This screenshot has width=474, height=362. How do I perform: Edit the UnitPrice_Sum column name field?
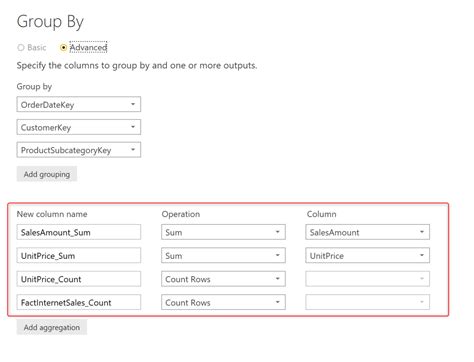79,255
